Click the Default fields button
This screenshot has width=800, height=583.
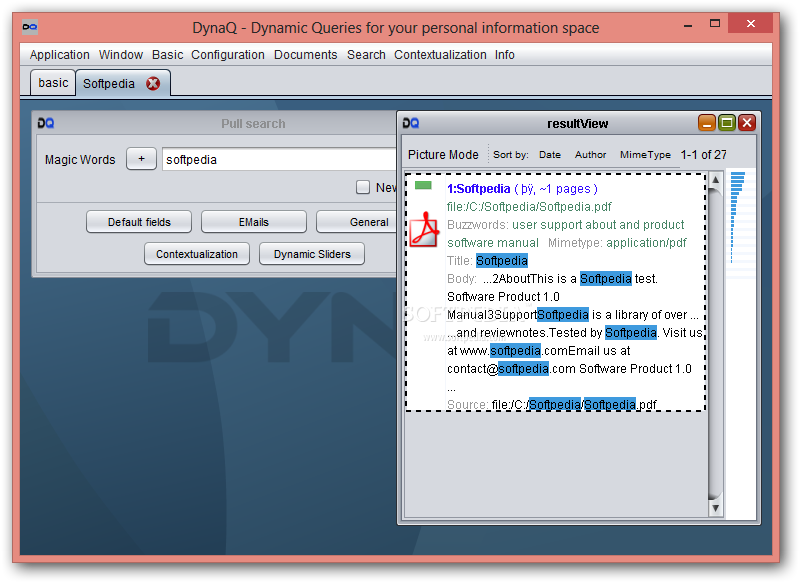(139, 222)
